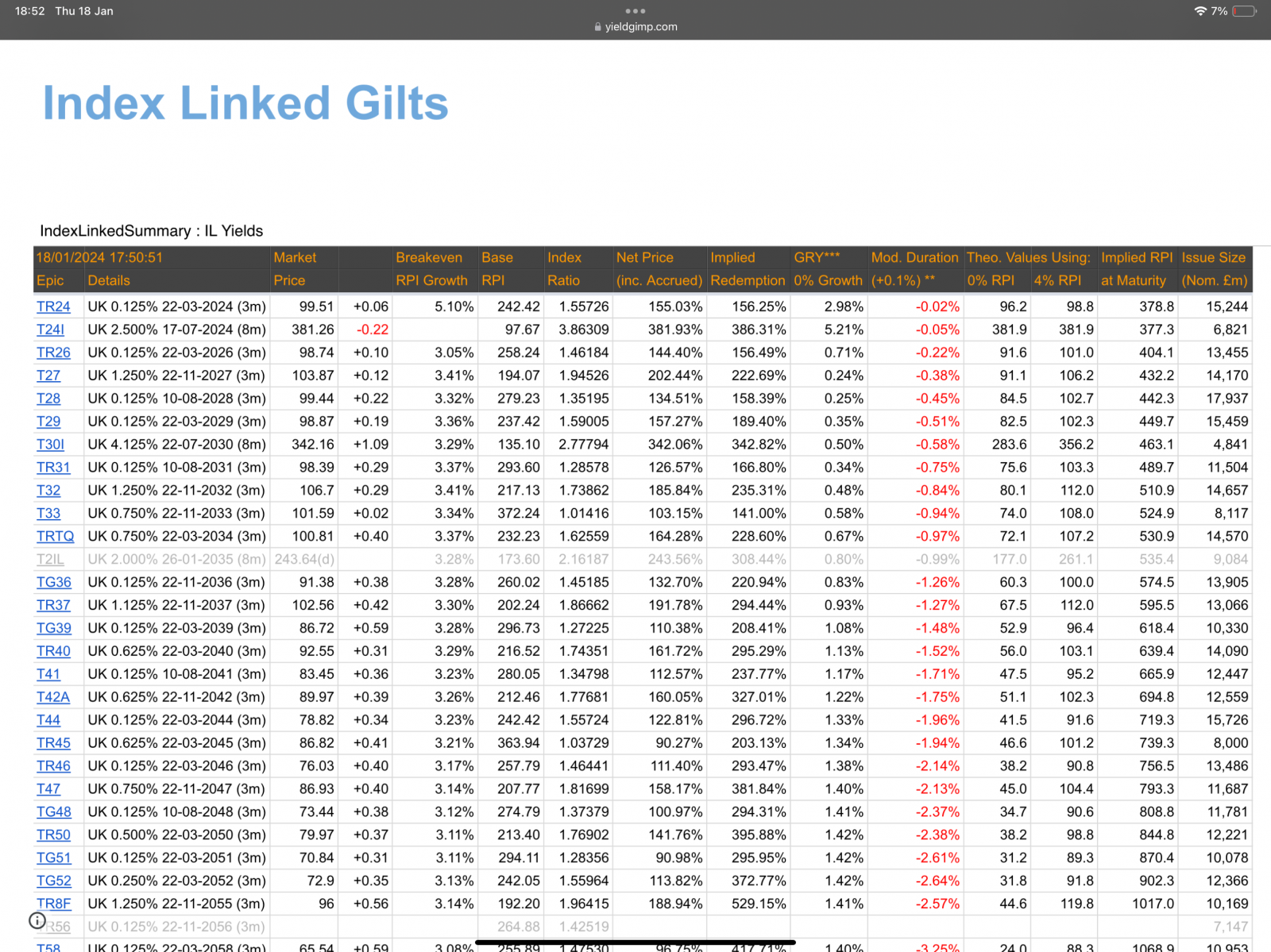Open the TG48 gilt link
The height and width of the screenshot is (952, 1271).
point(54,812)
